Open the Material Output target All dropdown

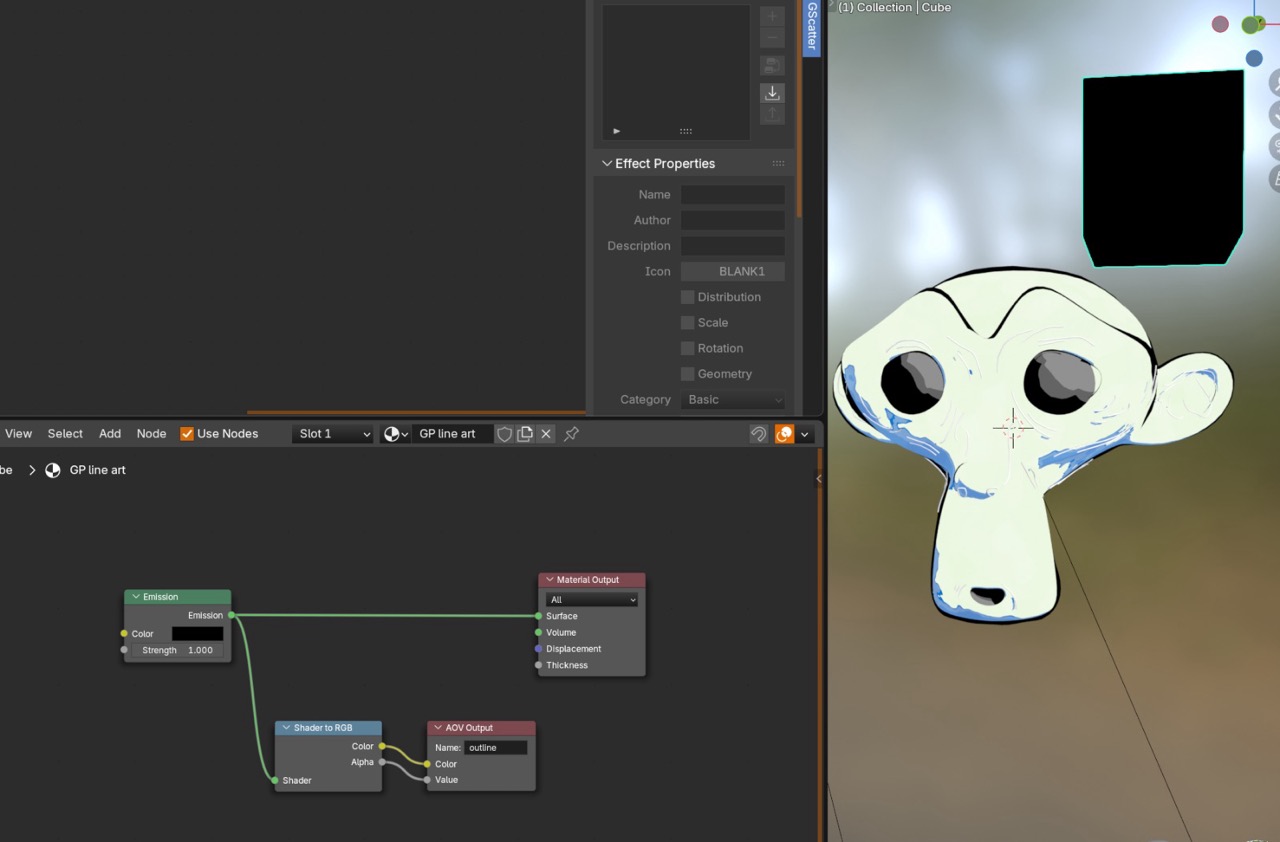(592, 600)
